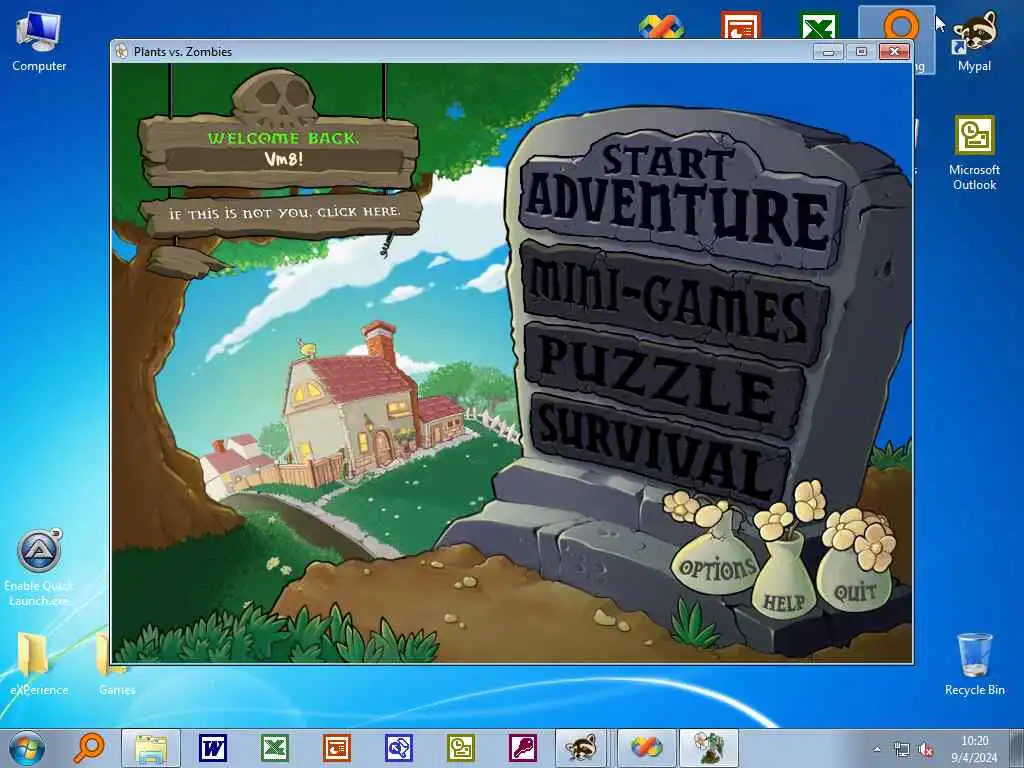Launch PowerPoint from the taskbar
This screenshot has height=768, width=1024.
337,748
